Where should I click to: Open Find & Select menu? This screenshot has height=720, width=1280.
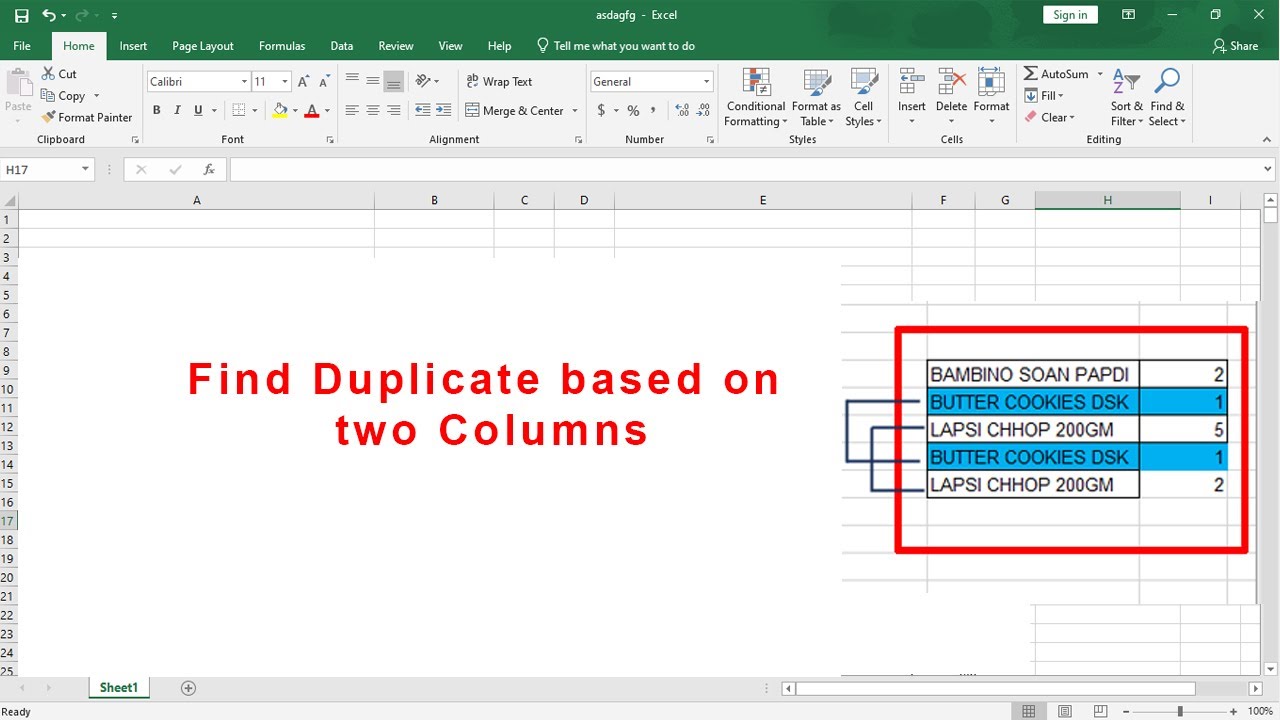pos(1167,98)
